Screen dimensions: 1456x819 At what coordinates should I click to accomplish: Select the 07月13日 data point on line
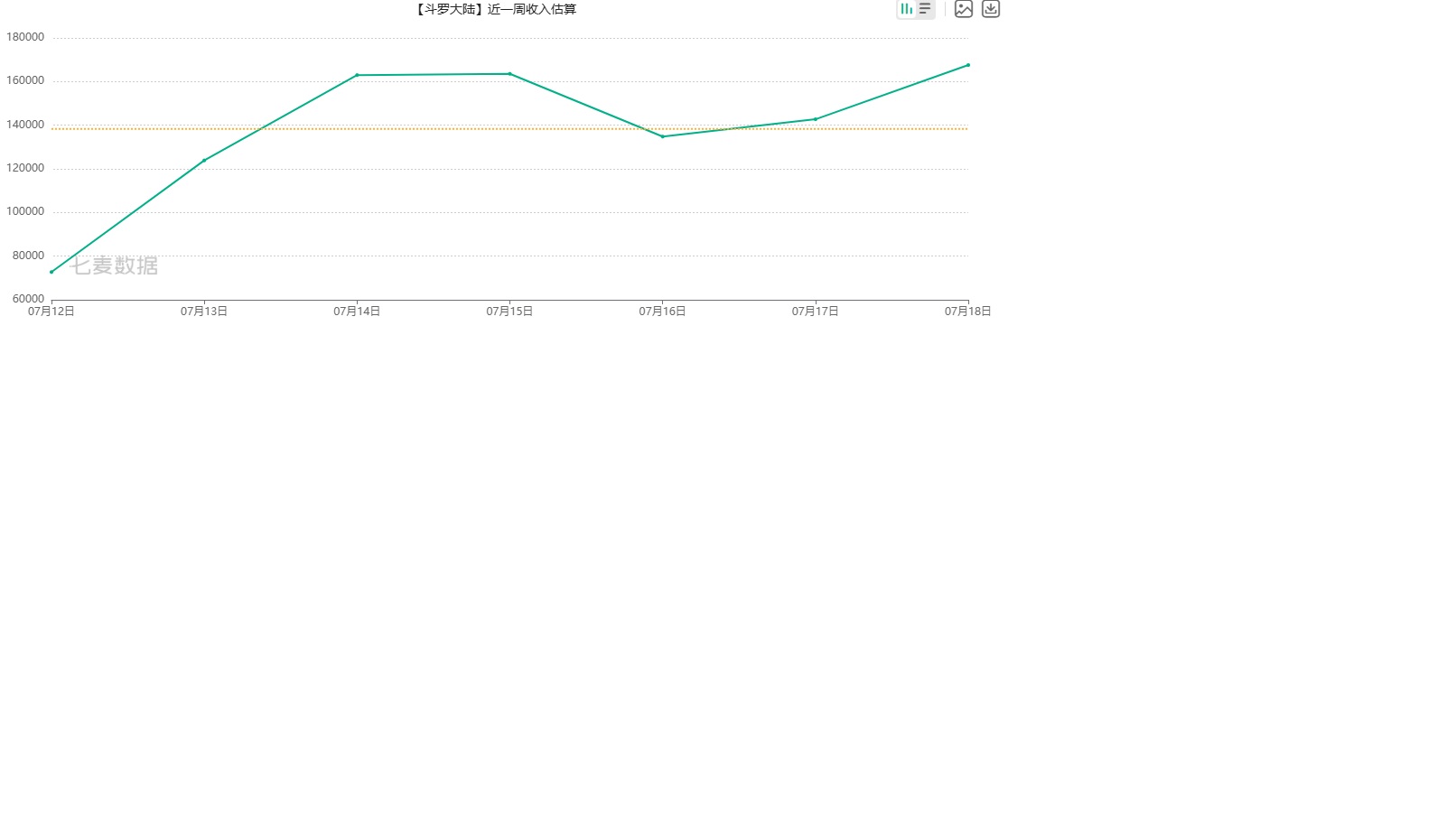204,161
